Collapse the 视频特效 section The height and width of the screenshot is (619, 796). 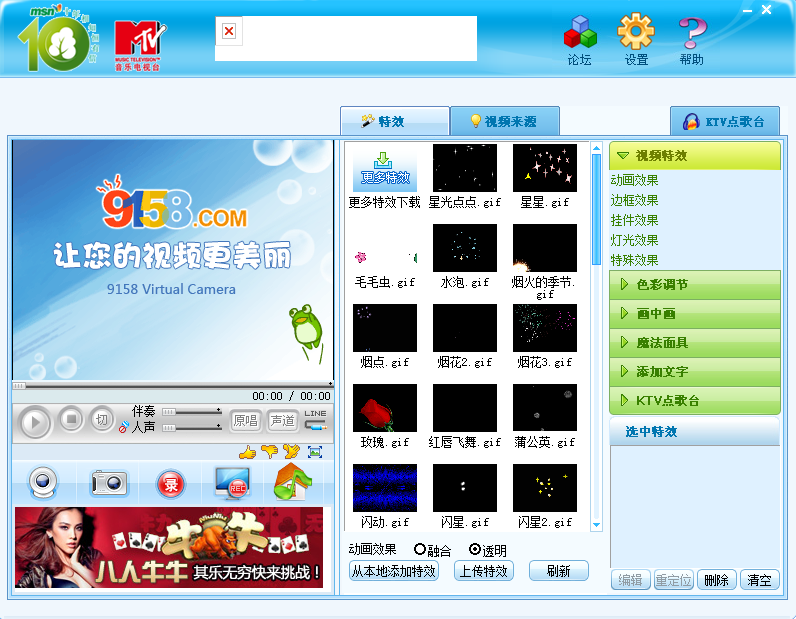pos(694,155)
